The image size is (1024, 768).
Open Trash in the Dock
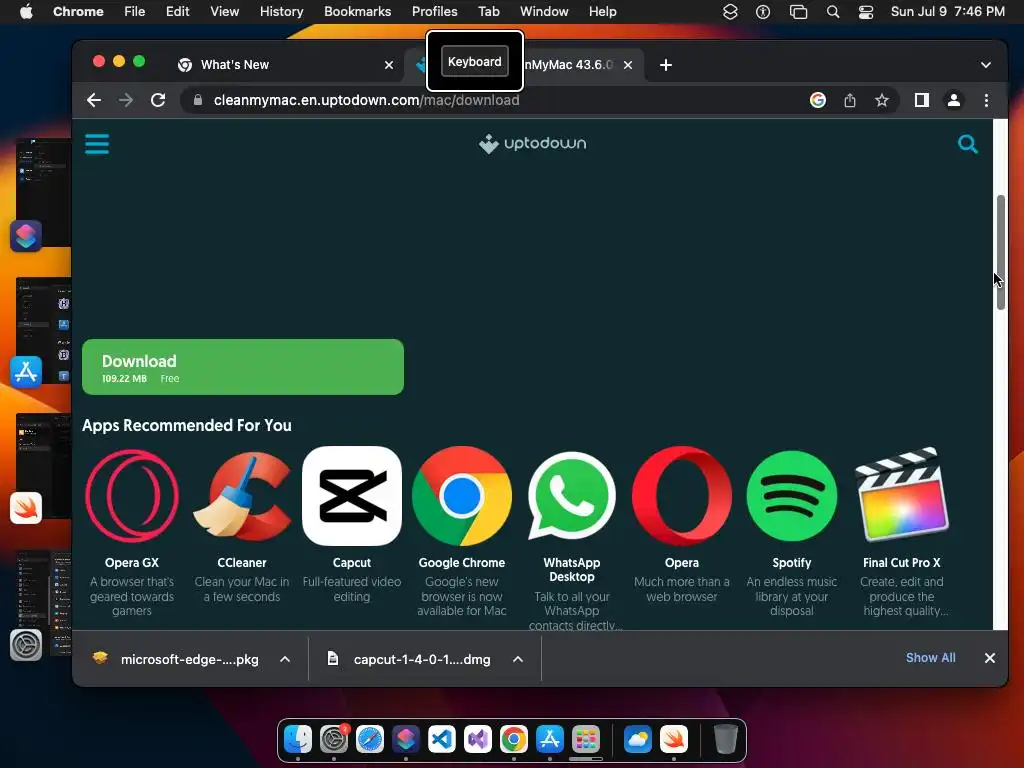(x=725, y=739)
